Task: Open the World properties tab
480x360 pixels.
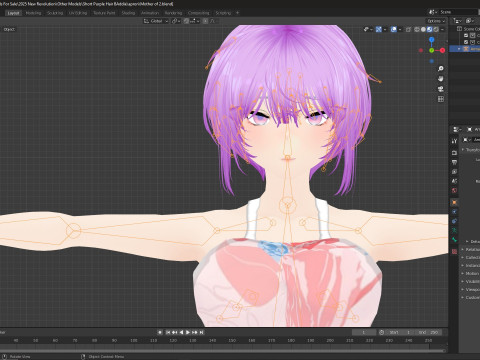Action: (x=454, y=191)
